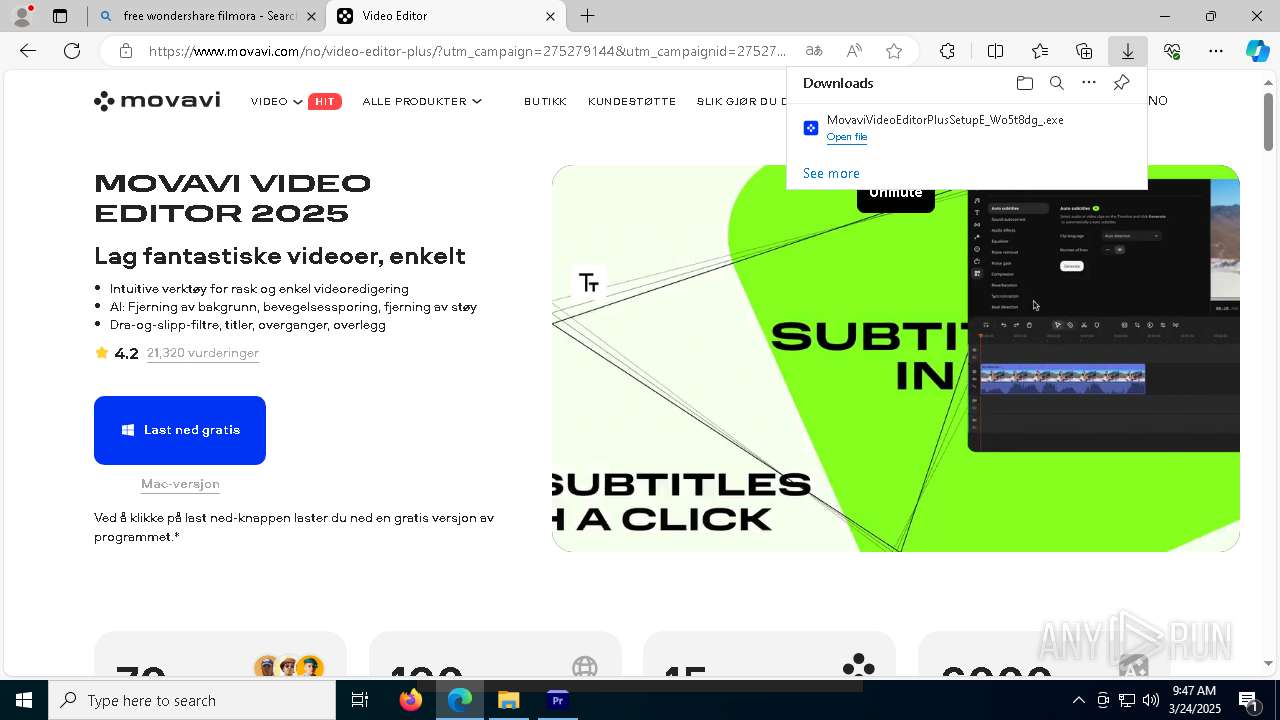This screenshot has height=720, width=1280.
Task: Open BUTIKK menu item
Action: 545,101
